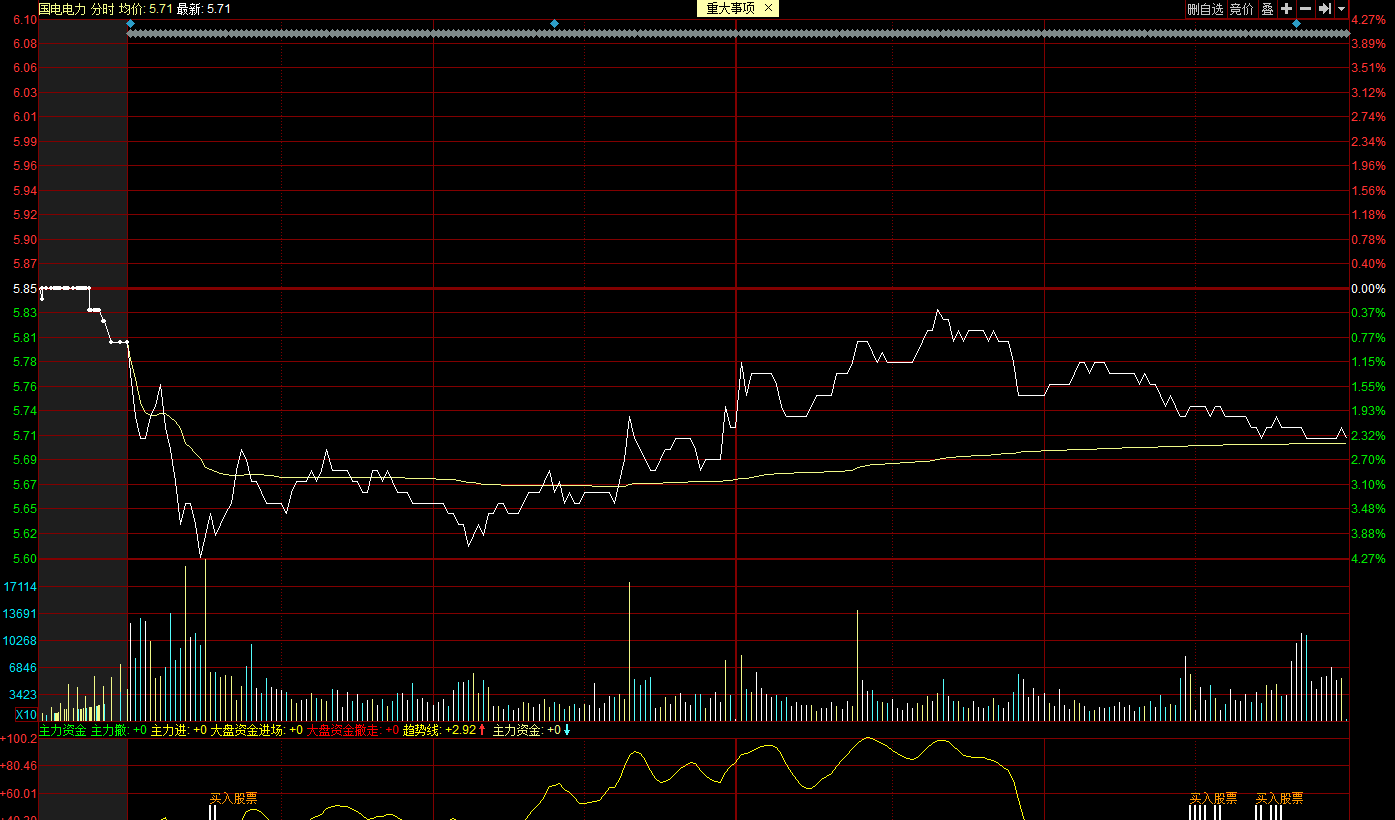Click the +80.46 indicator axis label

coord(19,766)
